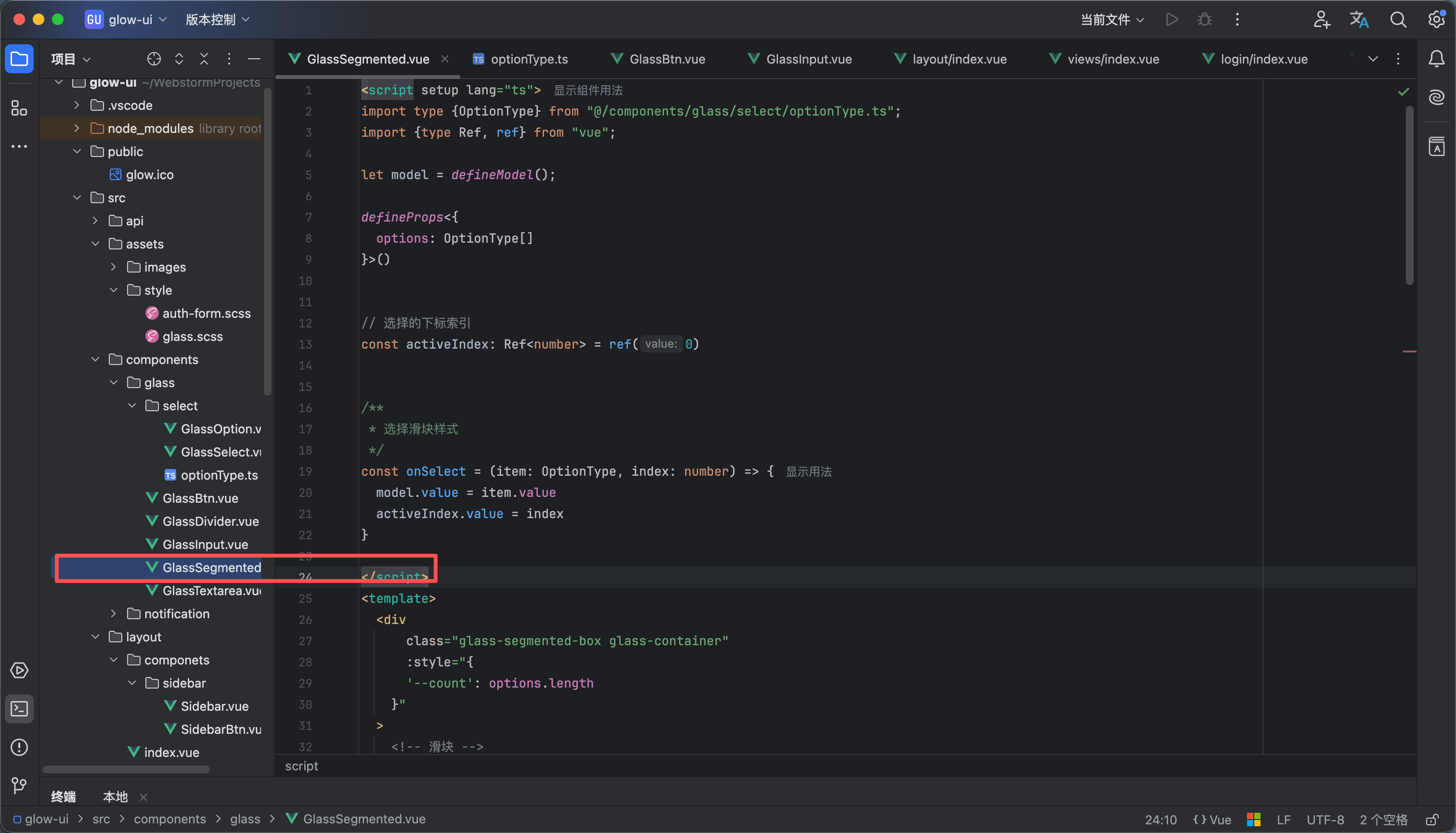Open the Notifications bell icon
The height and width of the screenshot is (833, 1456).
(x=1436, y=59)
